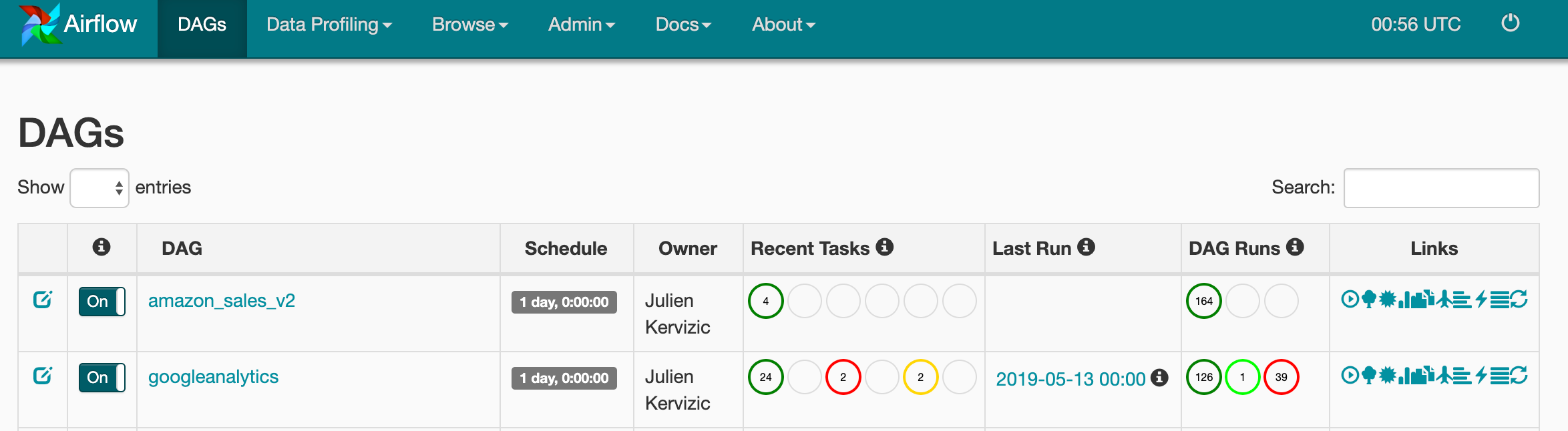Refresh amazon_sales_v2 DAG icon
Image resolution: width=1568 pixels, height=431 pixels.
1519,299
